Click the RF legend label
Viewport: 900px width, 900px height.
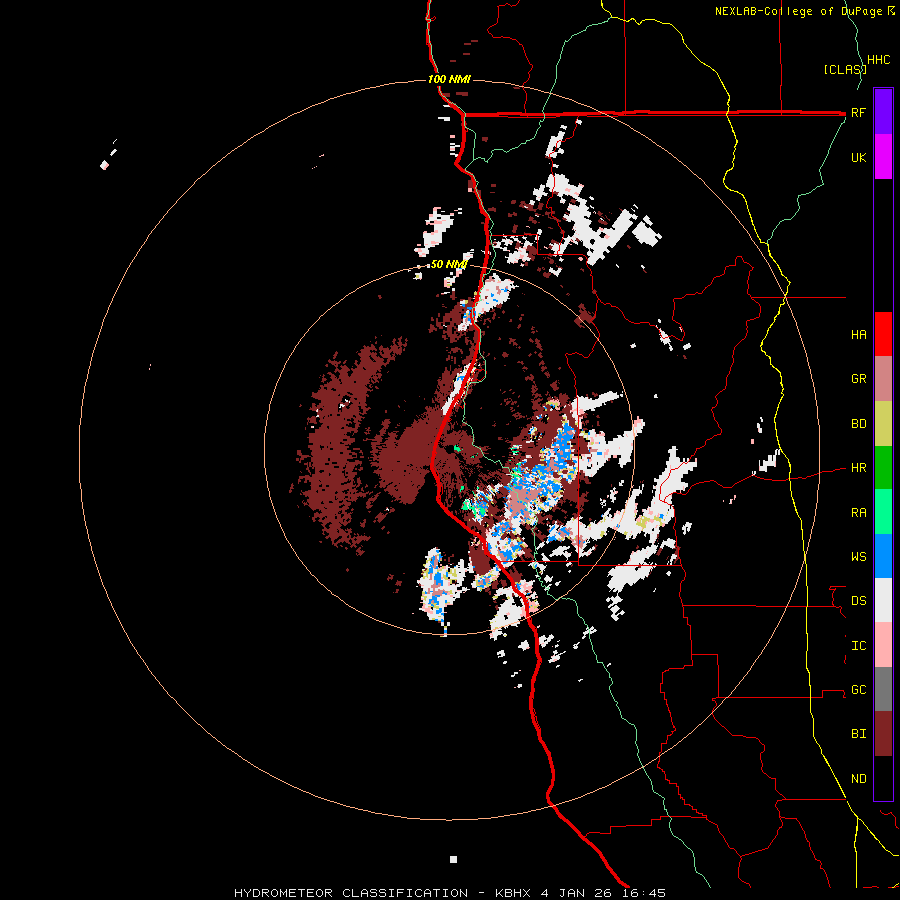point(858,113)
